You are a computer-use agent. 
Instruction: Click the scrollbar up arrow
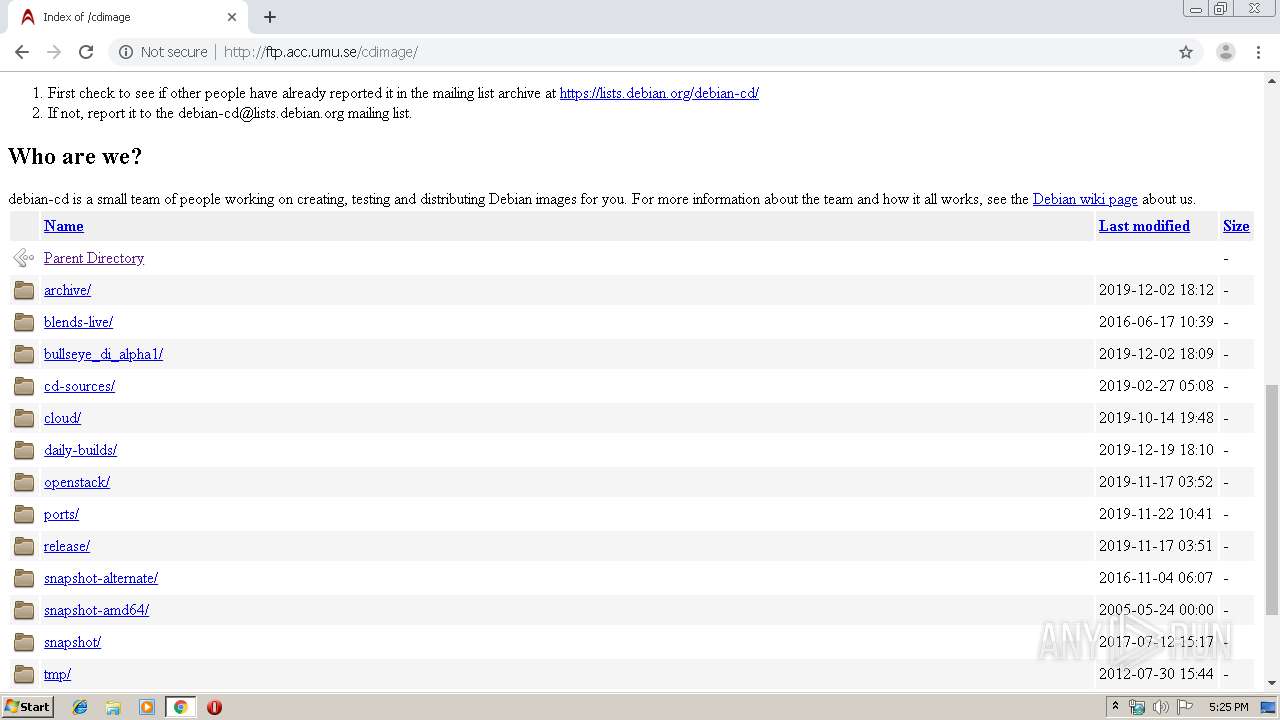1272,80
